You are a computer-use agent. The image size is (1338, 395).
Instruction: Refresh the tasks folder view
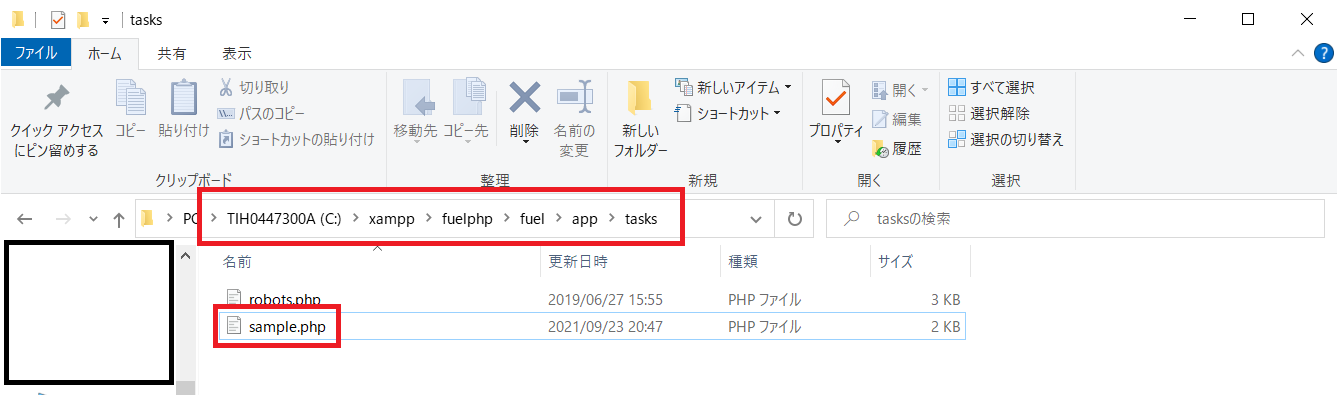point(794,219)
